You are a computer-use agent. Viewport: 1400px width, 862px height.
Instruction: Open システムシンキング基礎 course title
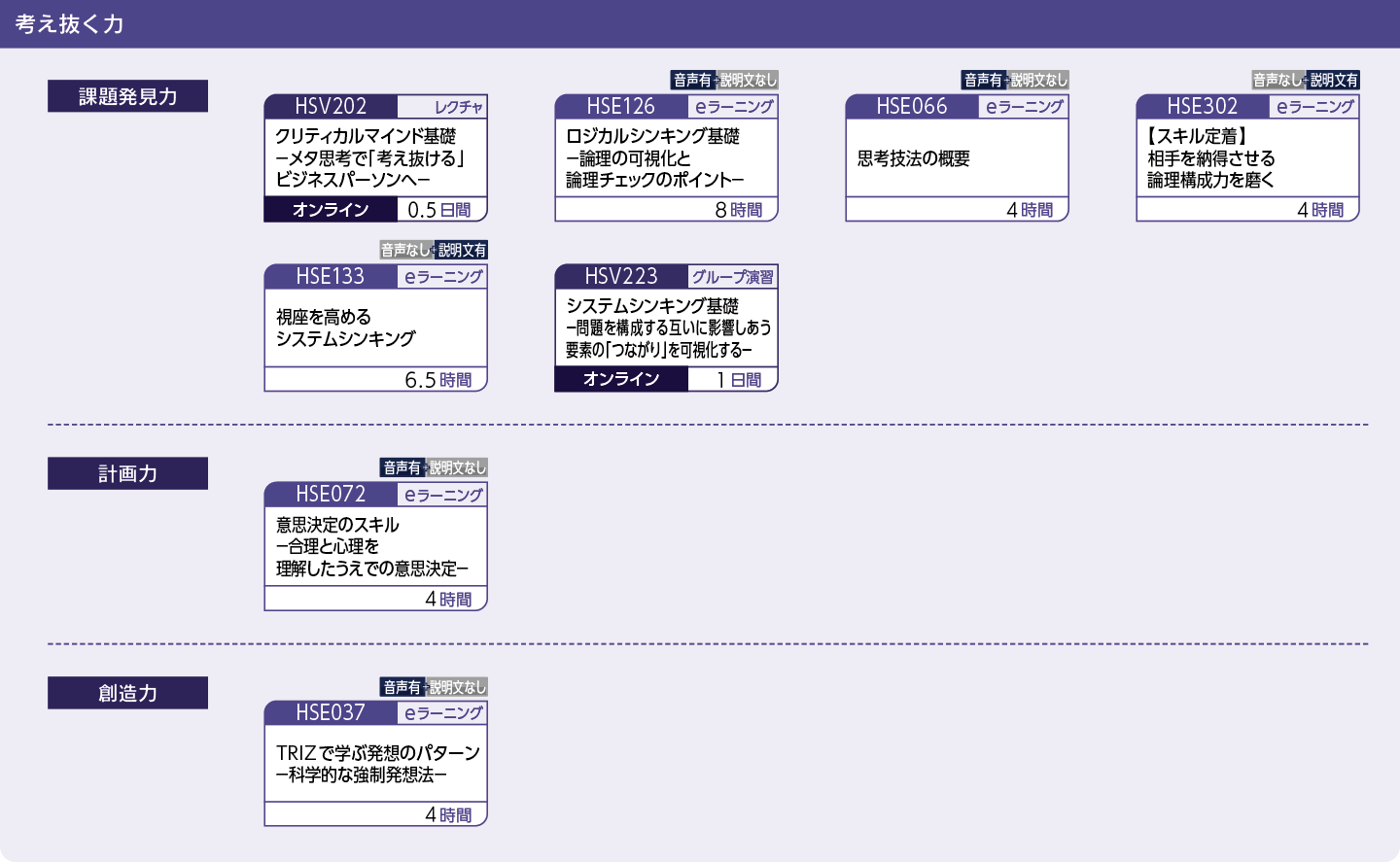coord(652,306)
